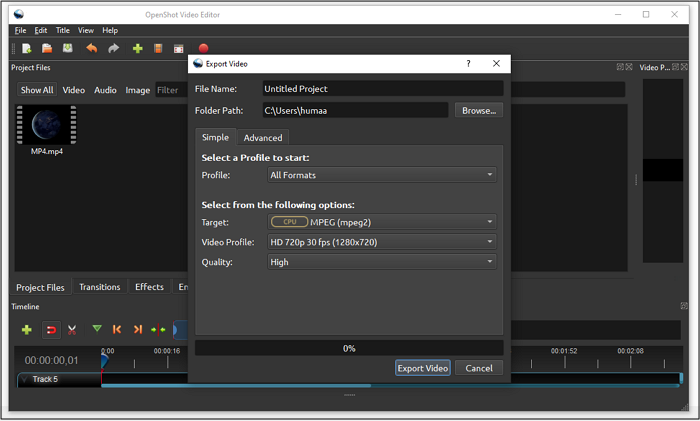Viewport: 700px width, 421px height.
Task: Toggle the snapping magnet in timeline toolbar
Action: [x=50, y=329]
